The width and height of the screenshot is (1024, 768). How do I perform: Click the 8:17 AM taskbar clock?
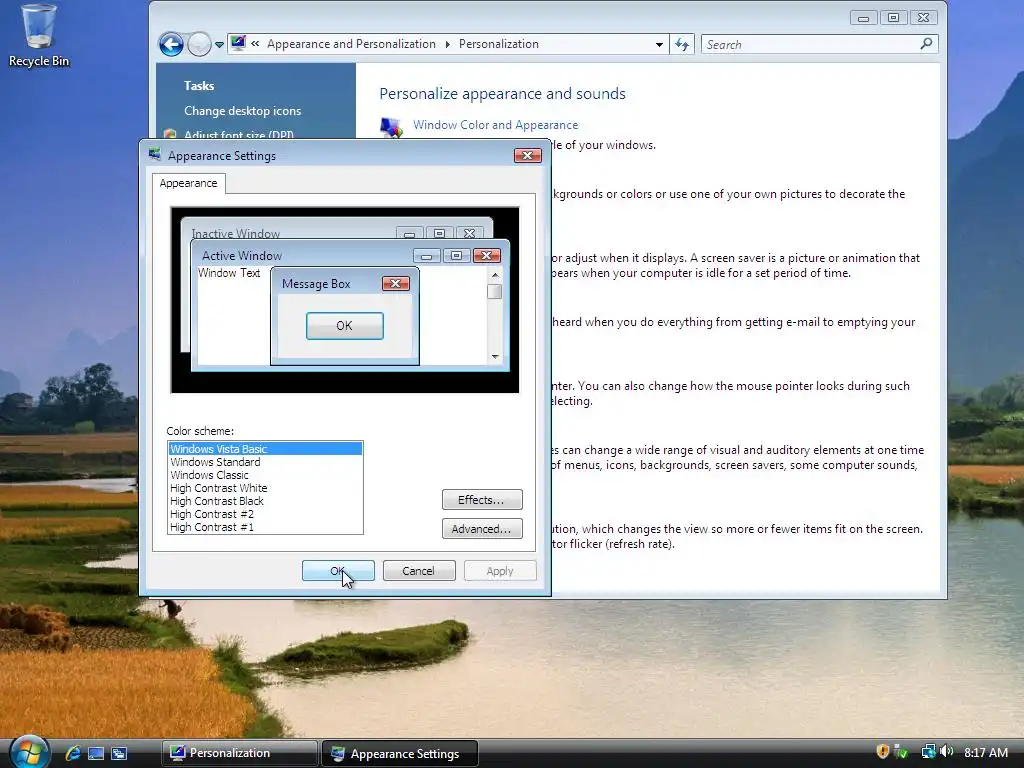click(x=986, y=752)
